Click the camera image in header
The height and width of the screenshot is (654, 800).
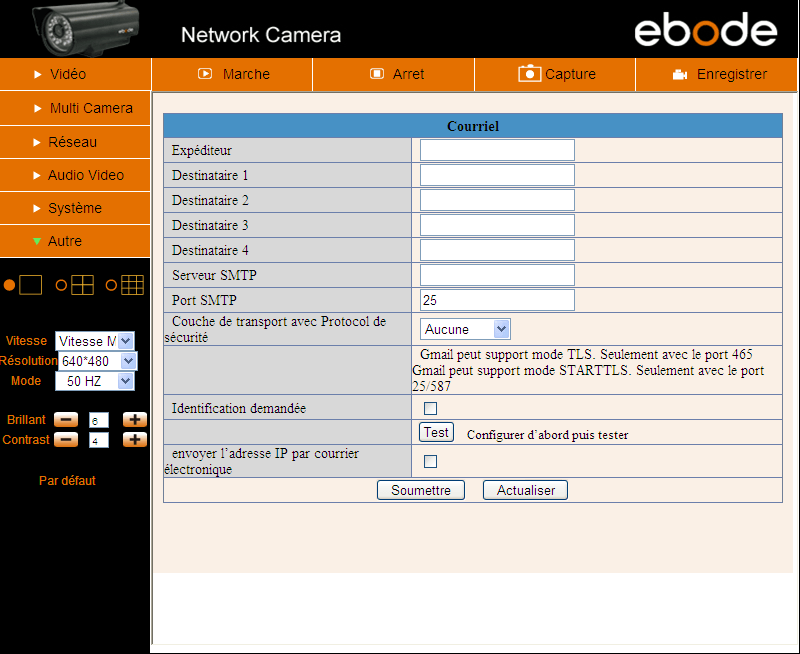86,29
